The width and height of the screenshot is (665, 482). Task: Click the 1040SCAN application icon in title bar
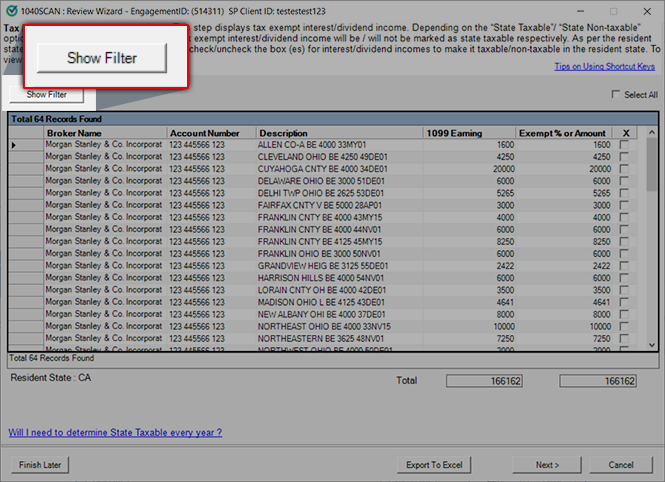(11, 9)
